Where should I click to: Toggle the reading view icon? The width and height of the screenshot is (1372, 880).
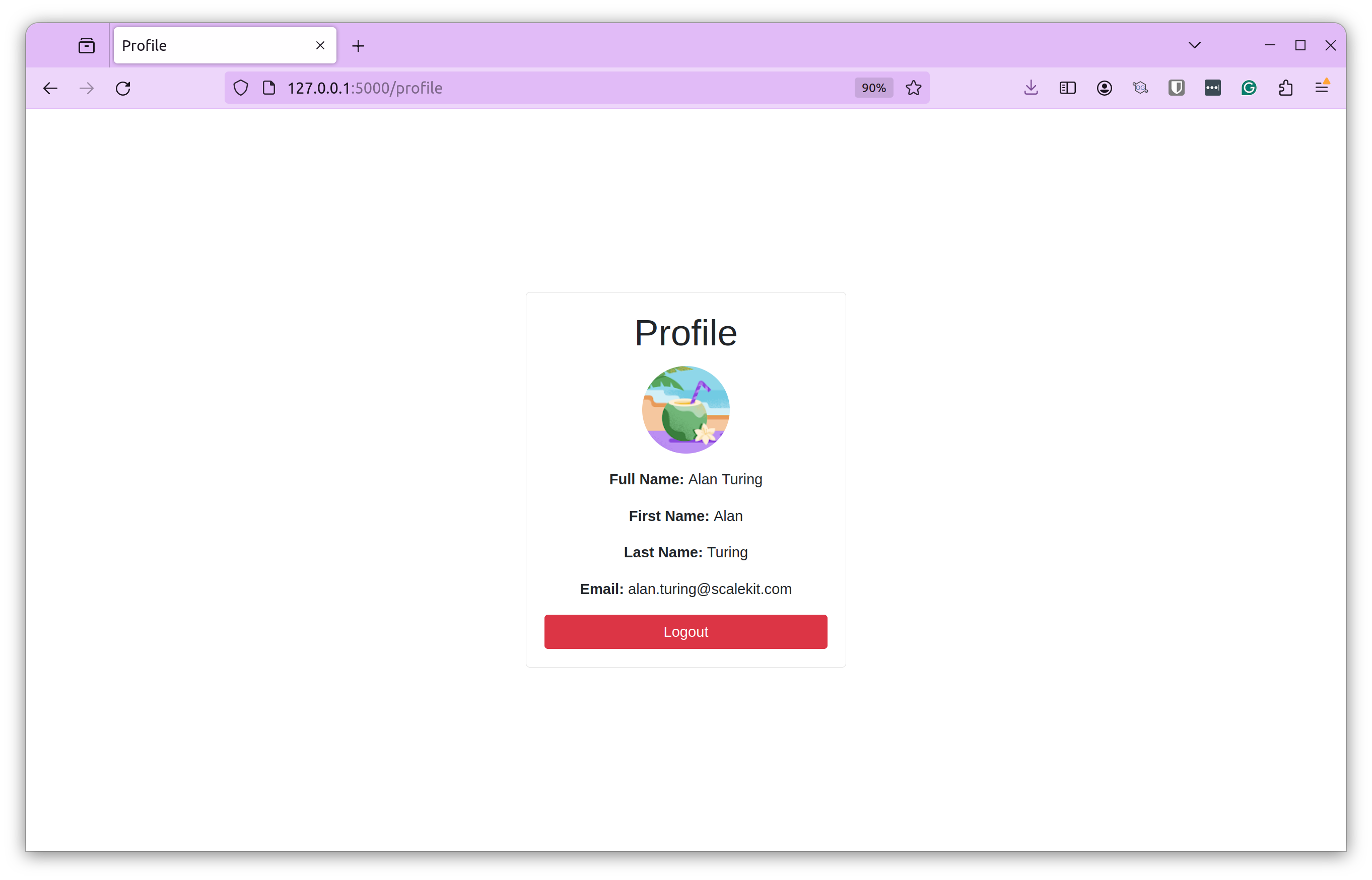pos(1067,88)
